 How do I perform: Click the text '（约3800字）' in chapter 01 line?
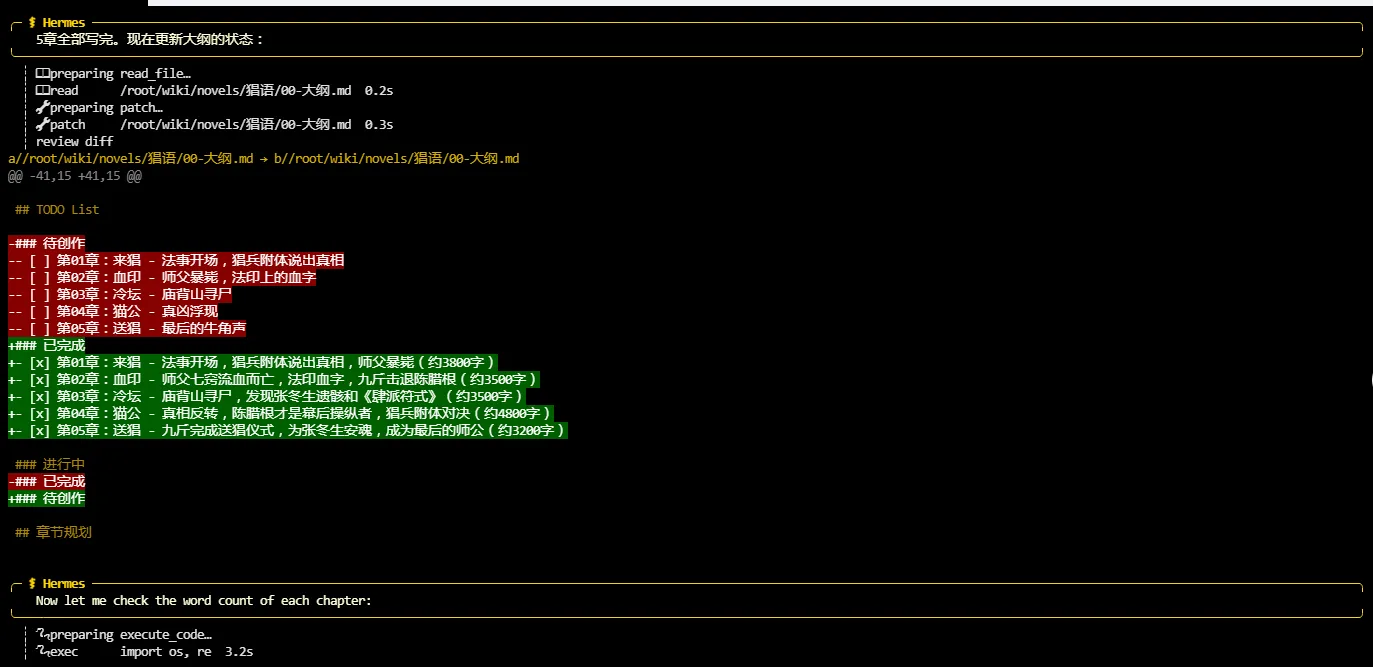point(455,362)
